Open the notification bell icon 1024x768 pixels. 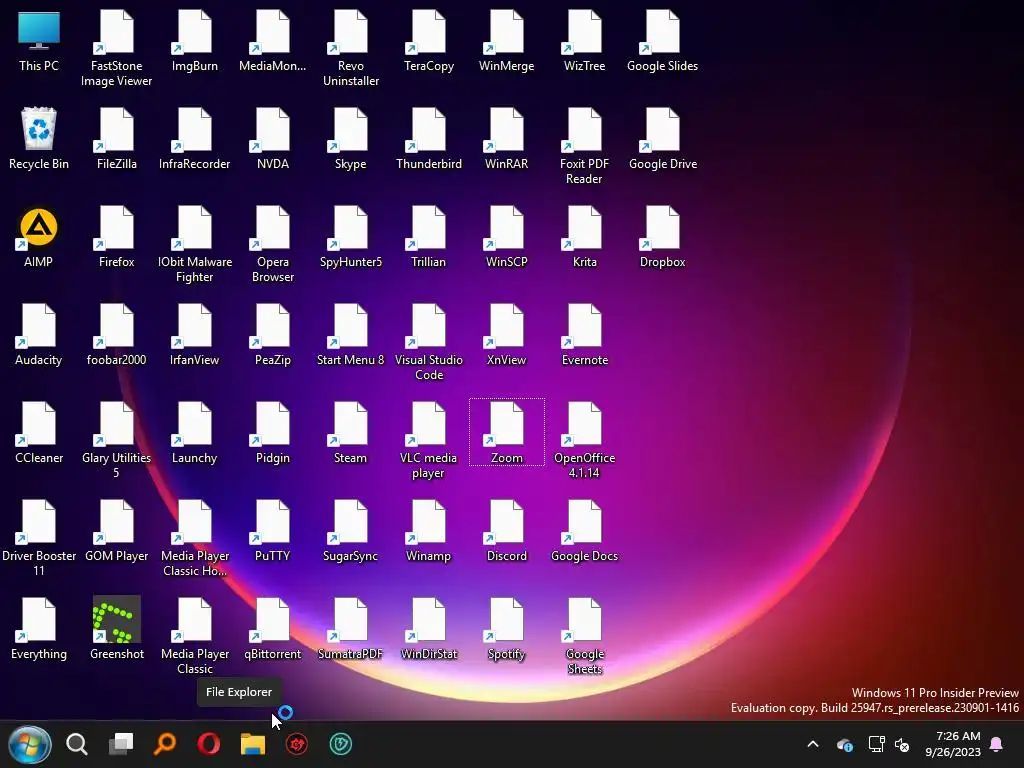click(x=997, y=744)
